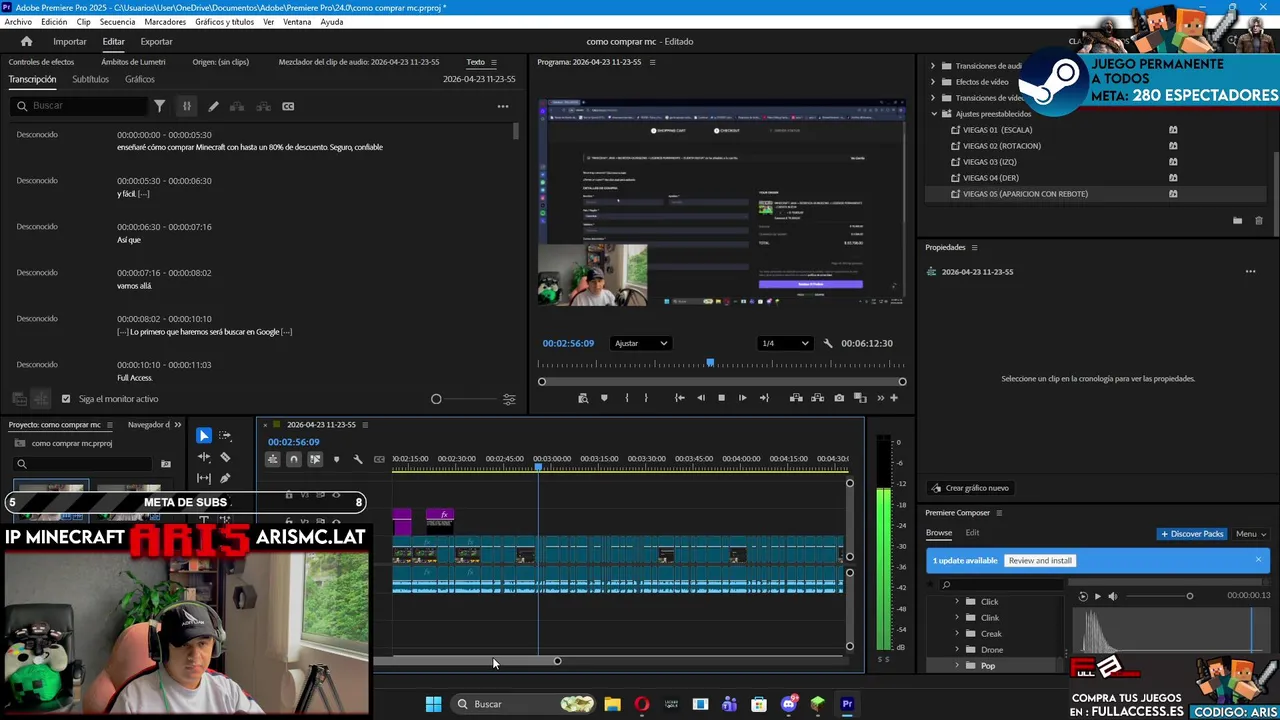Open transcript panel three-dots options
The width and height of the screenshot is (1280, 720).
503,106
